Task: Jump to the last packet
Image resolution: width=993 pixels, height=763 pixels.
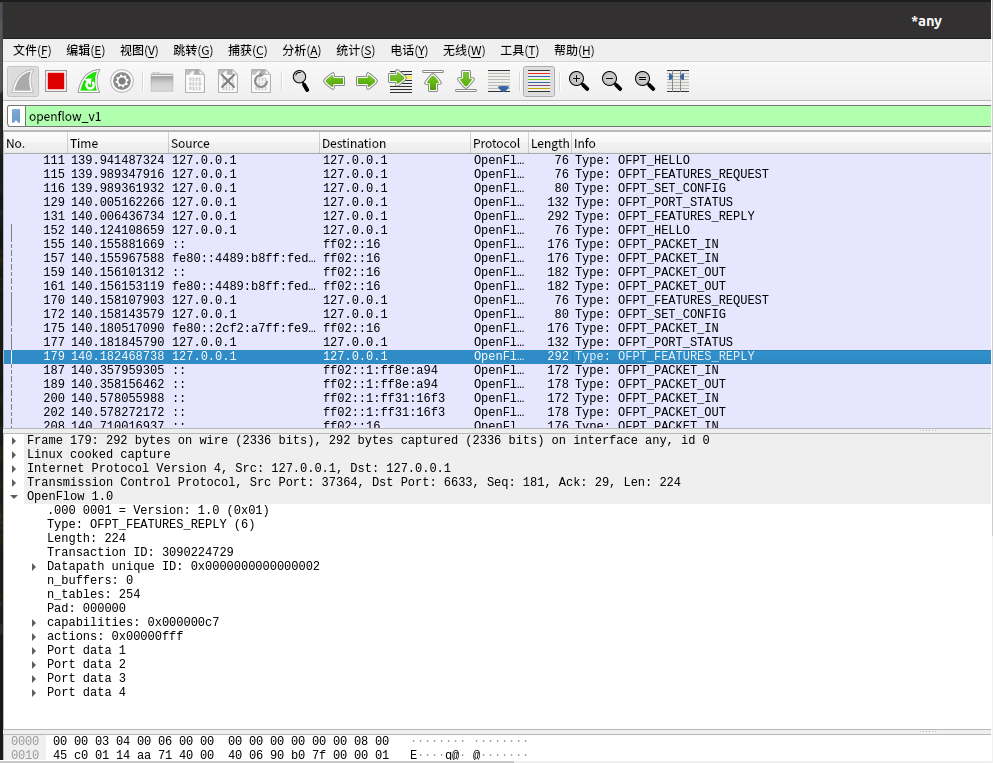Action: click(466, 82)
